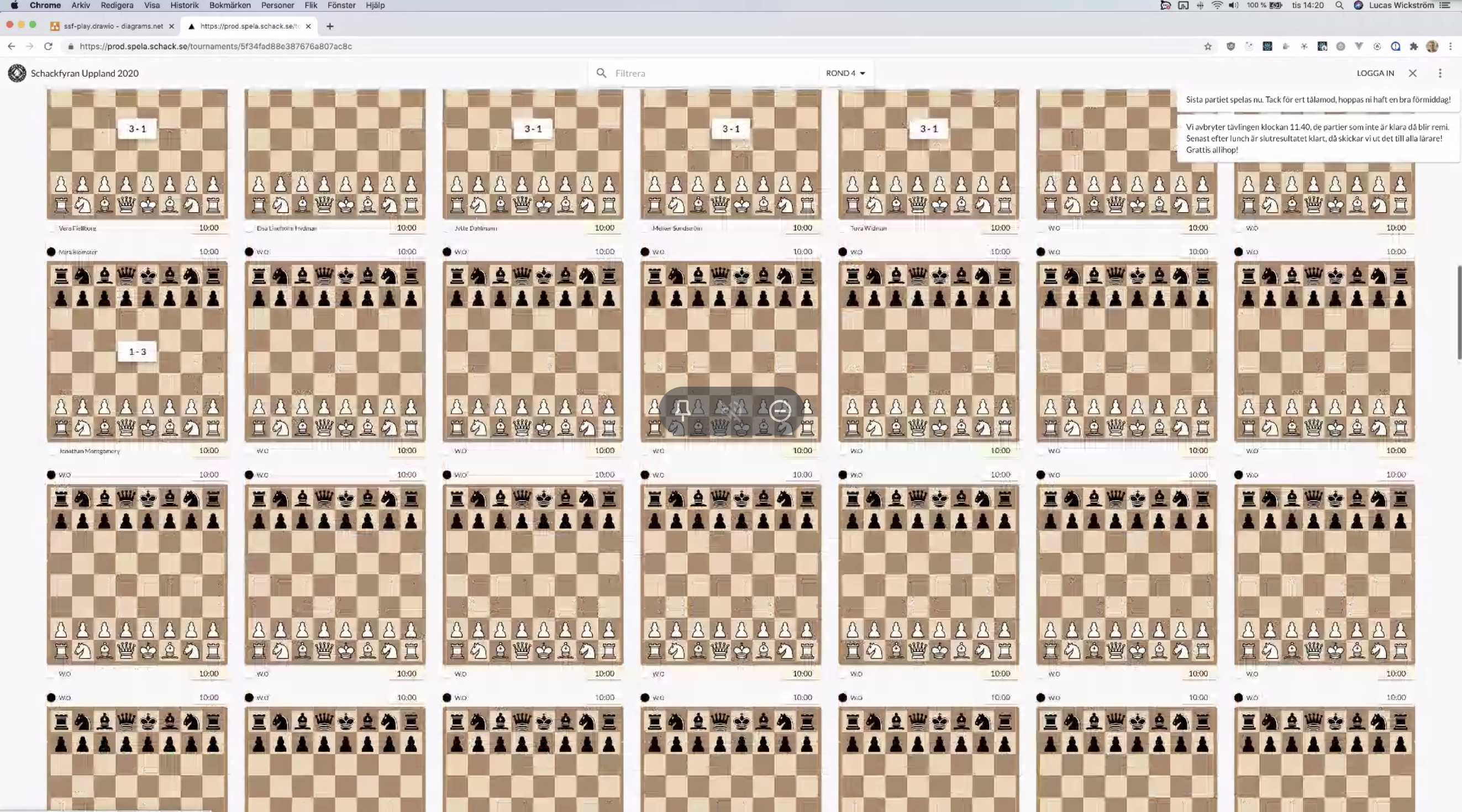Click the Schackfyran Uppland 2020 title
The width and height of the screenshot is (1462, 812).
(x=85, y=73)
